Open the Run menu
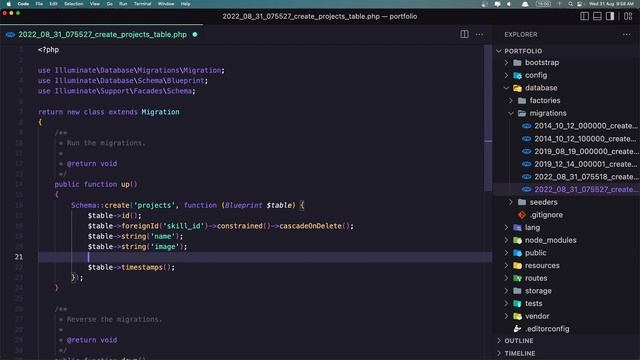 click(x=123, y=4)
